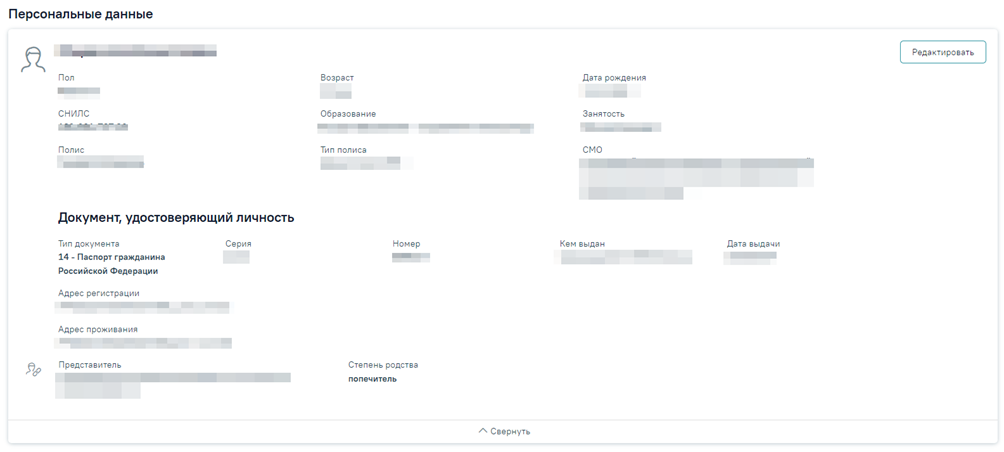Collapse the panel via Свернуть
This screenshot has width=1004, height=452.
(x=510, y=431)
